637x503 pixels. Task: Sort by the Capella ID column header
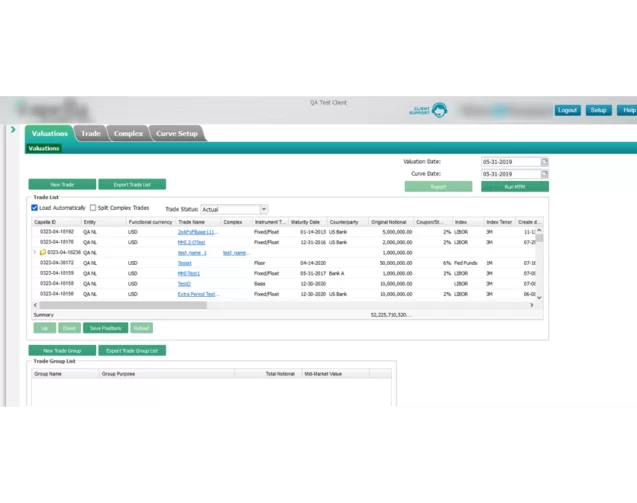[x=56, y=222]
